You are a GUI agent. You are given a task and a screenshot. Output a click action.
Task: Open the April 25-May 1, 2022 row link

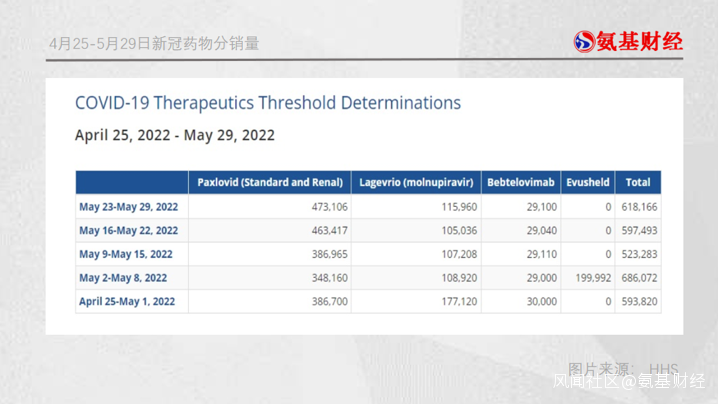[x=127, y=301]
